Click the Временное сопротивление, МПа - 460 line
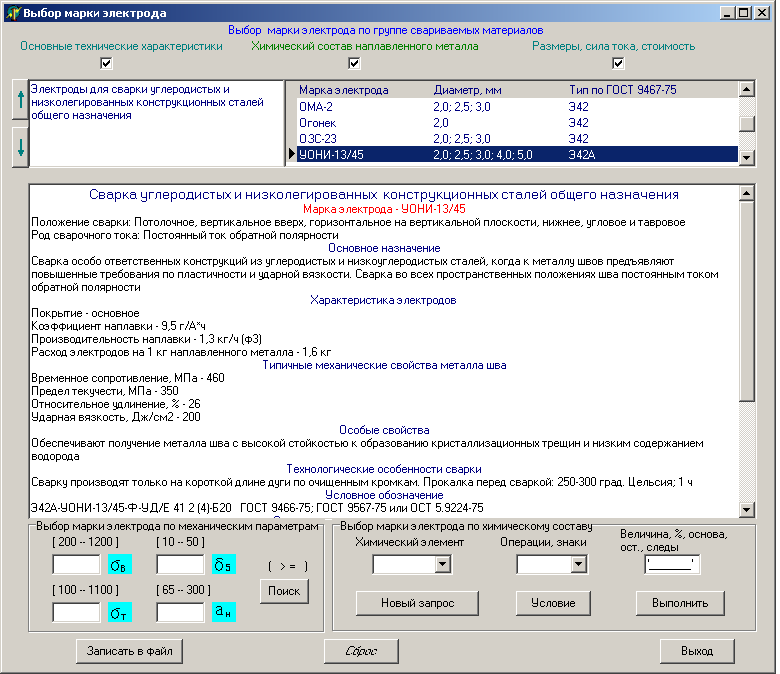Viewport: 780px width, 674px height. pyautogui.click(x=128, y=378)
